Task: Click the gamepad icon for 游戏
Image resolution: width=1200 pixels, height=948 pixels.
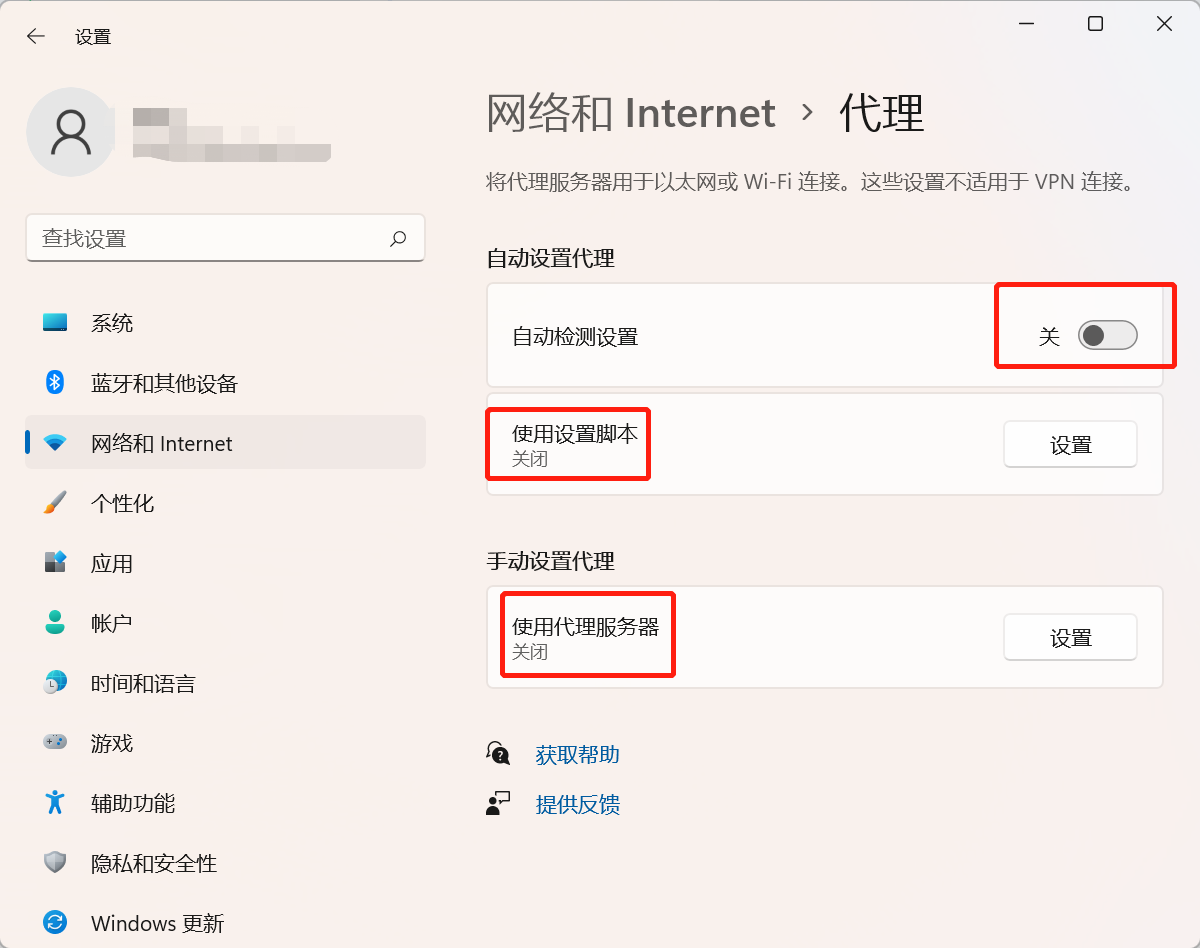Action: click(55, 743)
